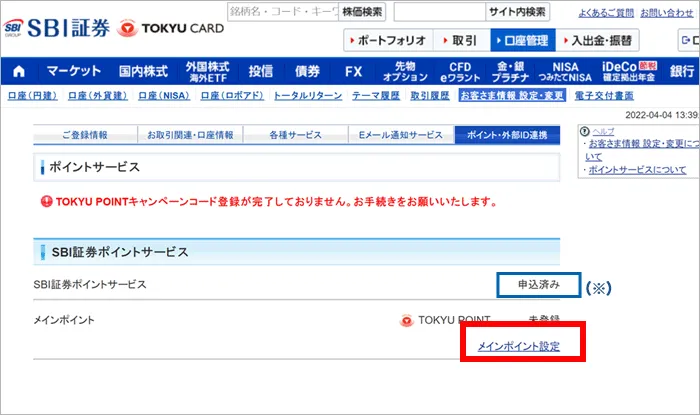
Task: Open メインポイント設定 link
Action: coord(518,346)
